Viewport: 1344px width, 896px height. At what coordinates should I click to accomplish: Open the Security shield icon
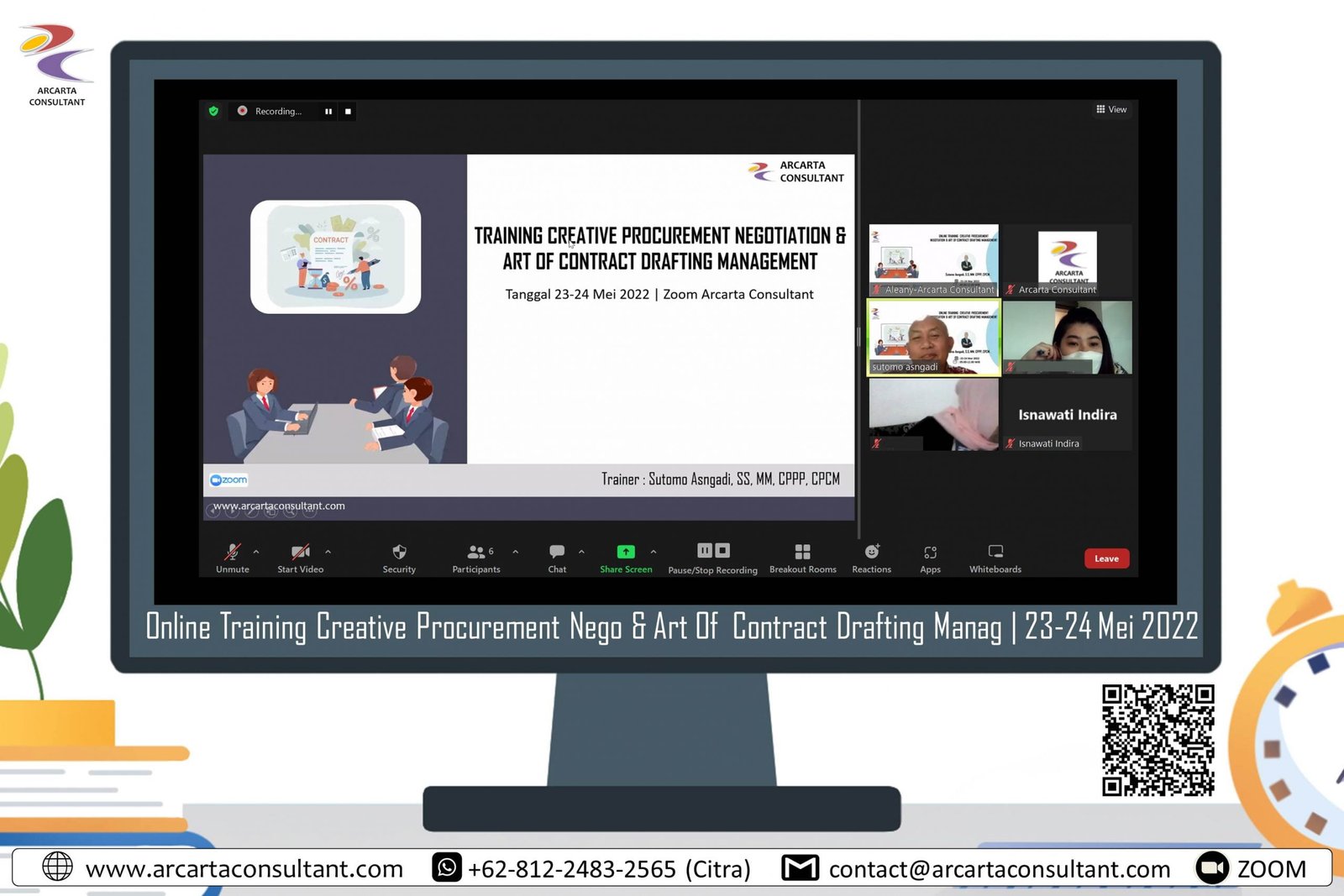[x=399, y=553]
